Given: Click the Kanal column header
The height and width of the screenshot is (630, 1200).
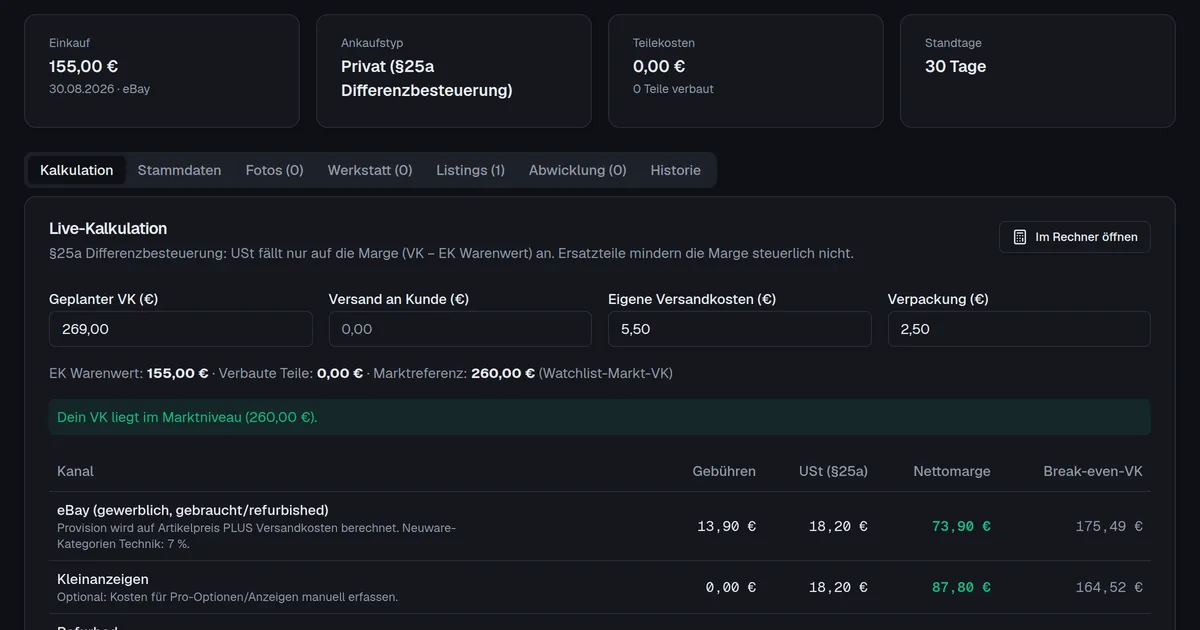Looking at the screenshot, I should click(76, 471).
